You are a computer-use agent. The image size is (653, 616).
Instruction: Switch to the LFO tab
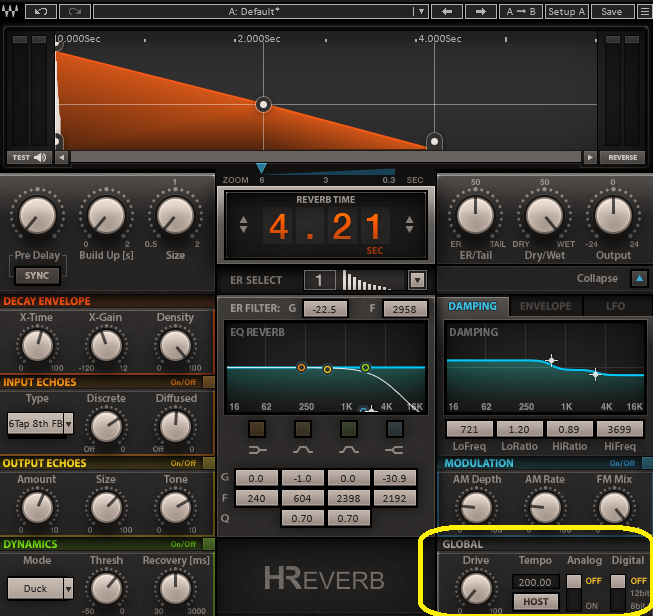click(616, 306)
